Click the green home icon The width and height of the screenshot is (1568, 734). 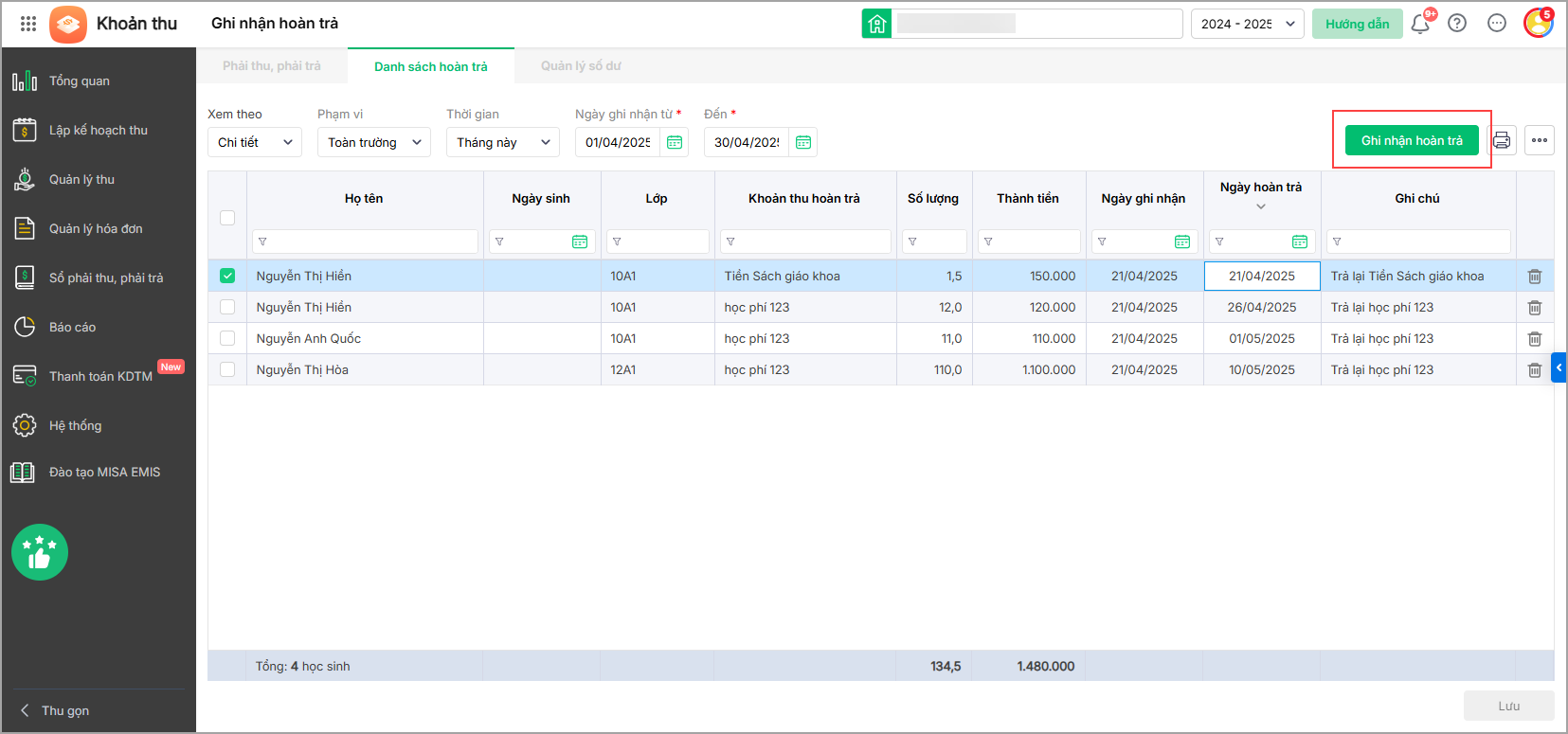point(877,24)
